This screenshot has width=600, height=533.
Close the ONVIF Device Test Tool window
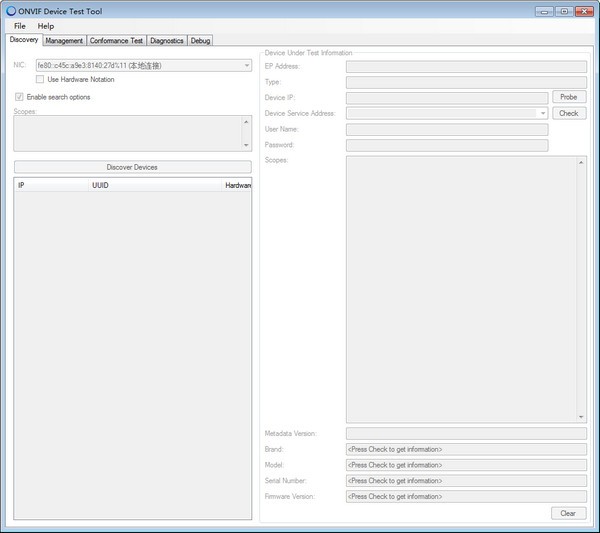(584, 11)
